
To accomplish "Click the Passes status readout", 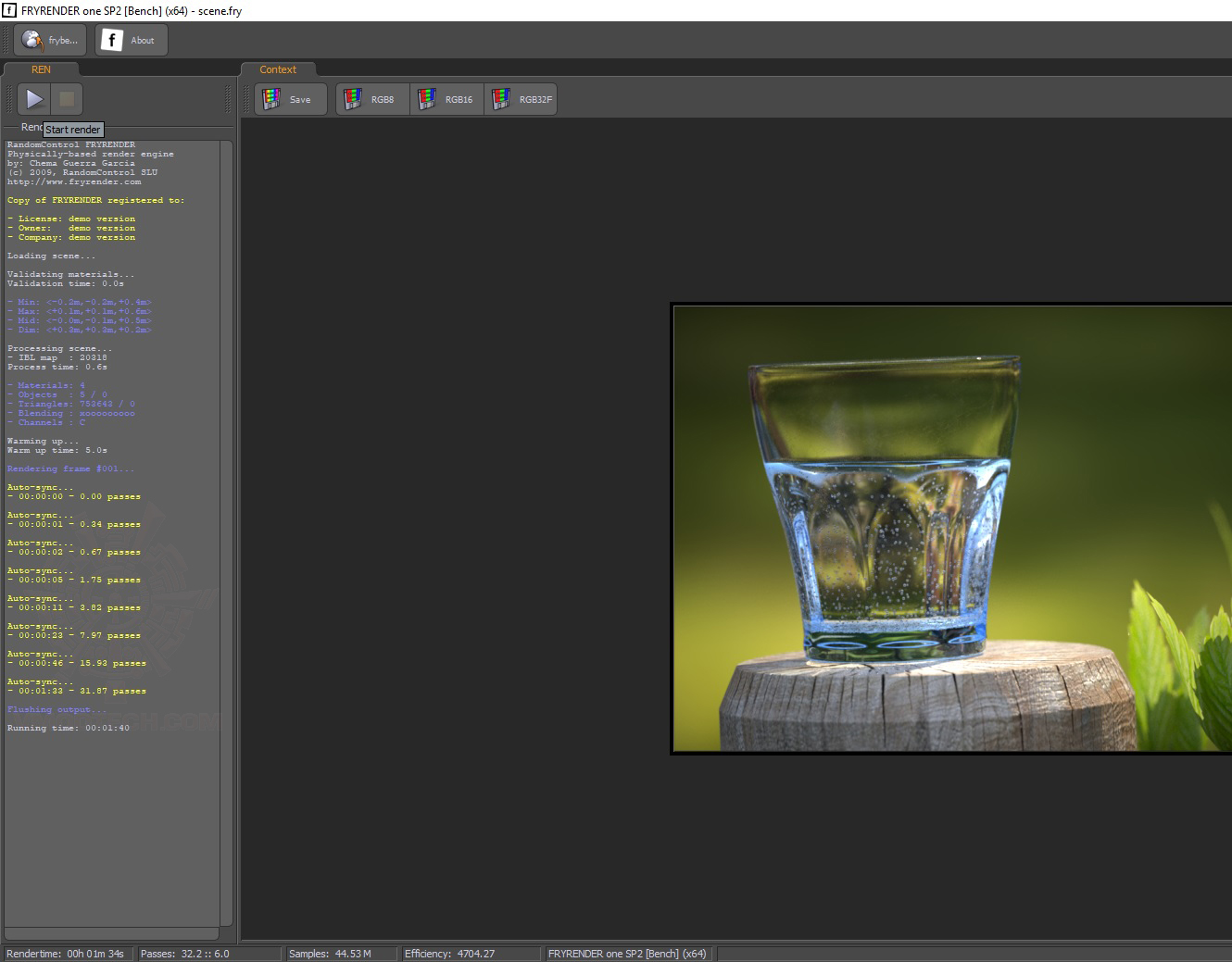I will (x=185, y=954).
